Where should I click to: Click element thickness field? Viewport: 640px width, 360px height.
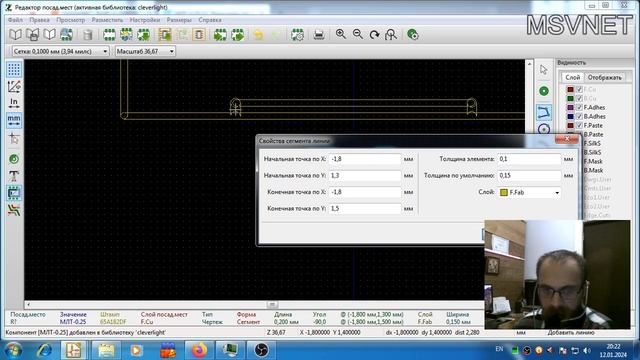529,159
